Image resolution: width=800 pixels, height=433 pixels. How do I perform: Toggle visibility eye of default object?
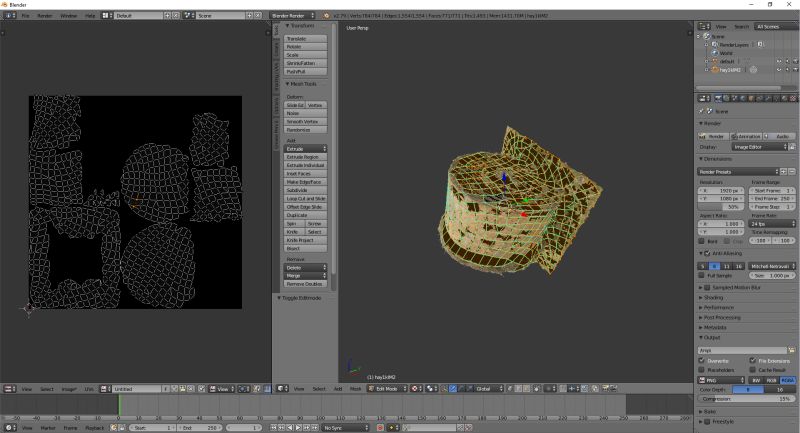coord(779,61)
